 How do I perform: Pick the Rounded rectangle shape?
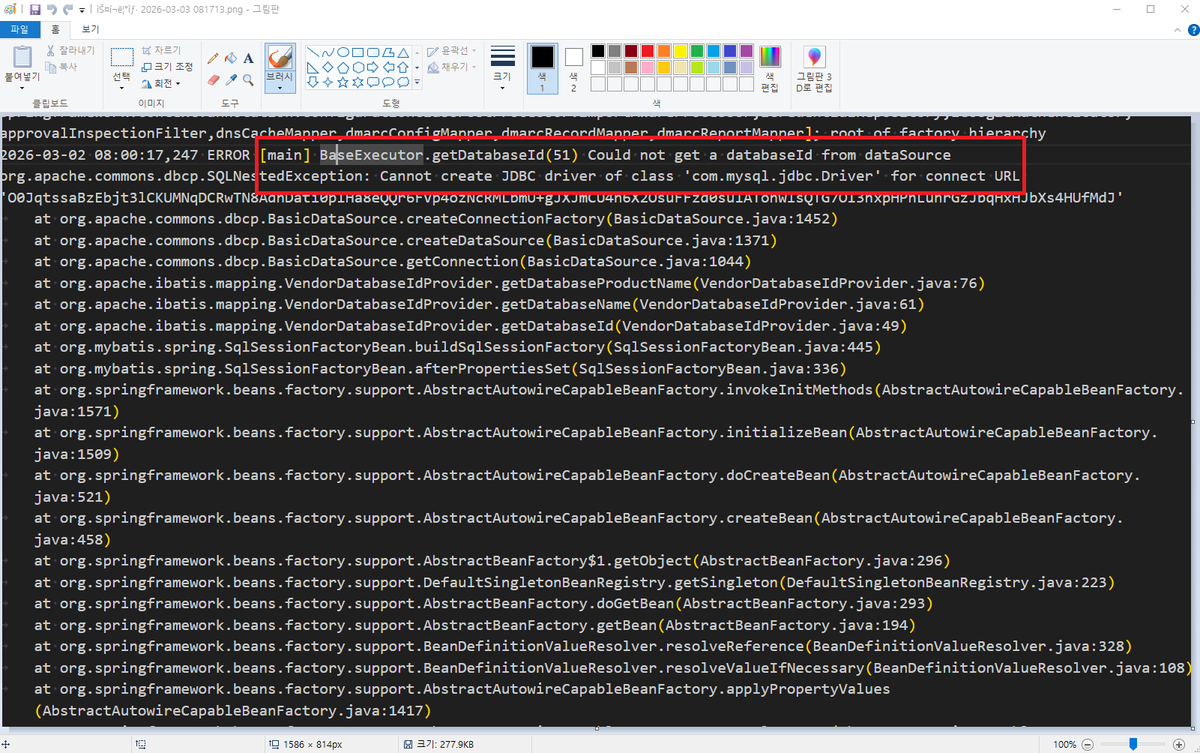point(373,52)
